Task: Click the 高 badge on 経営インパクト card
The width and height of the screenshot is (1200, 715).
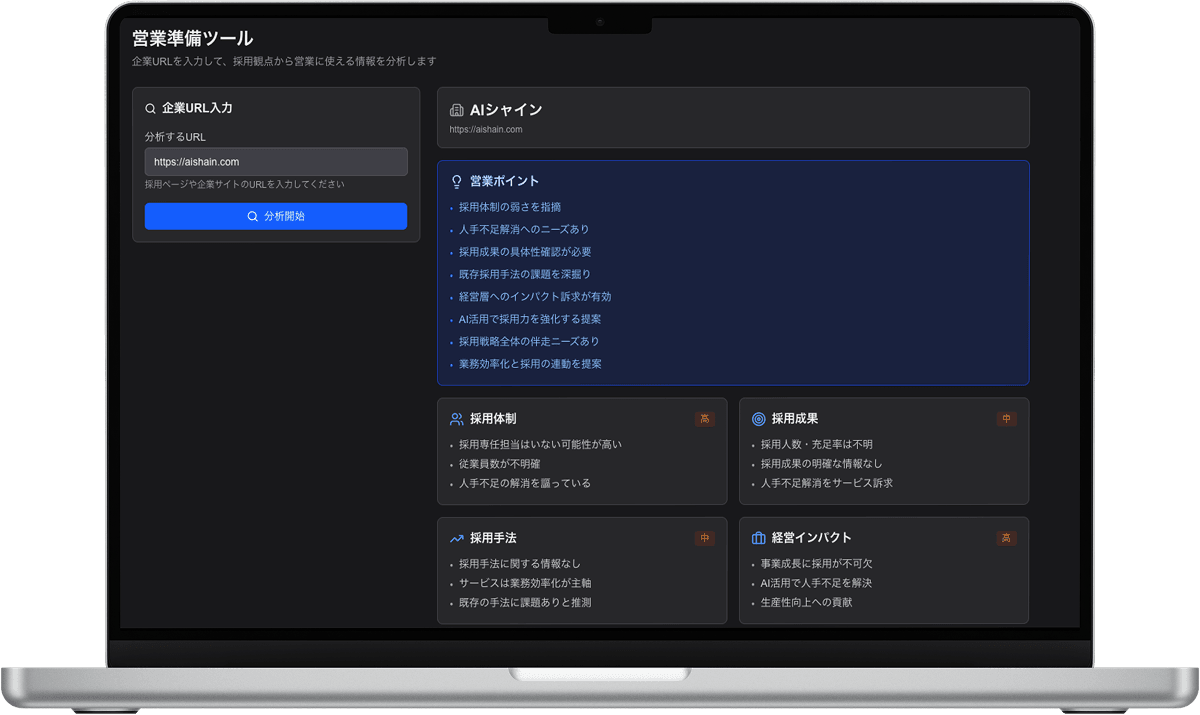Action: 1006,538
